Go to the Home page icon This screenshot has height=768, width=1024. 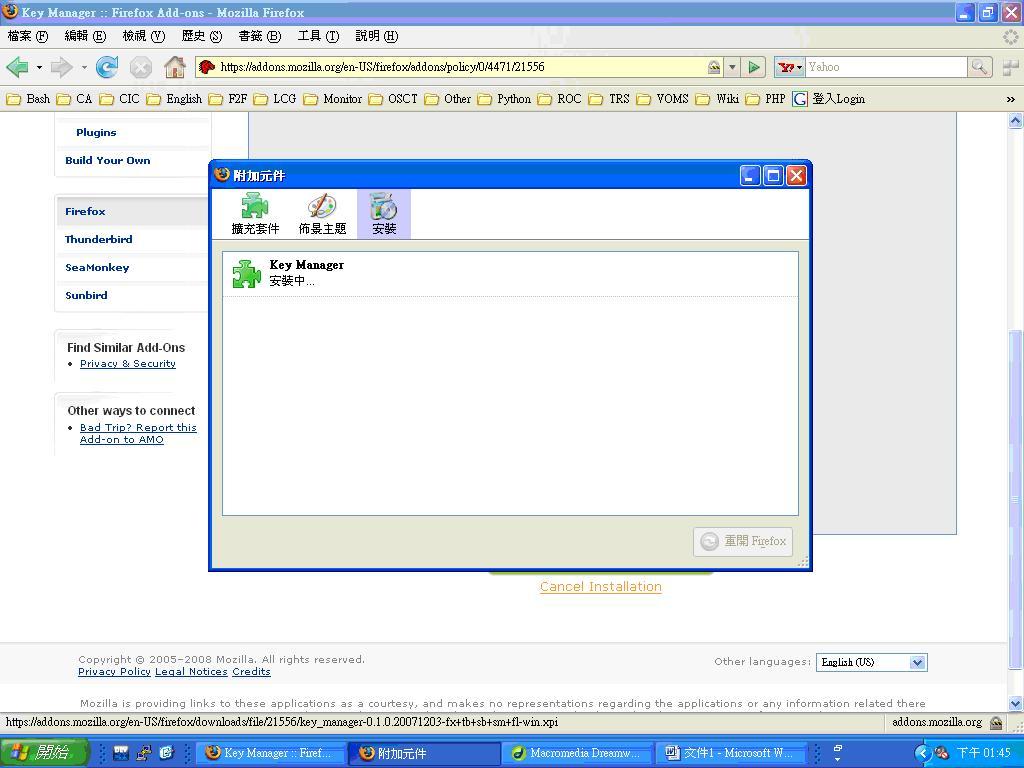(174, 67)
